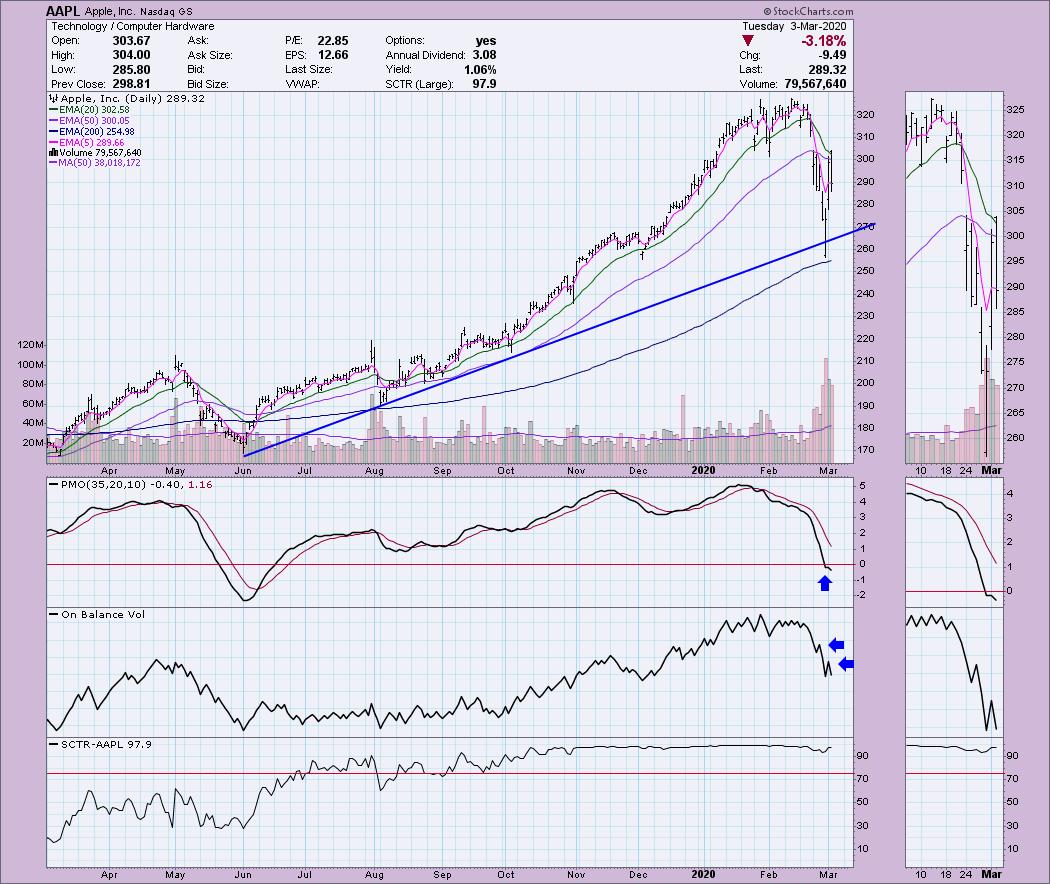Select the 'Apple, Inc.' company name in the title
Viewport: 1050px width, 884px height.
pos(110,11)
